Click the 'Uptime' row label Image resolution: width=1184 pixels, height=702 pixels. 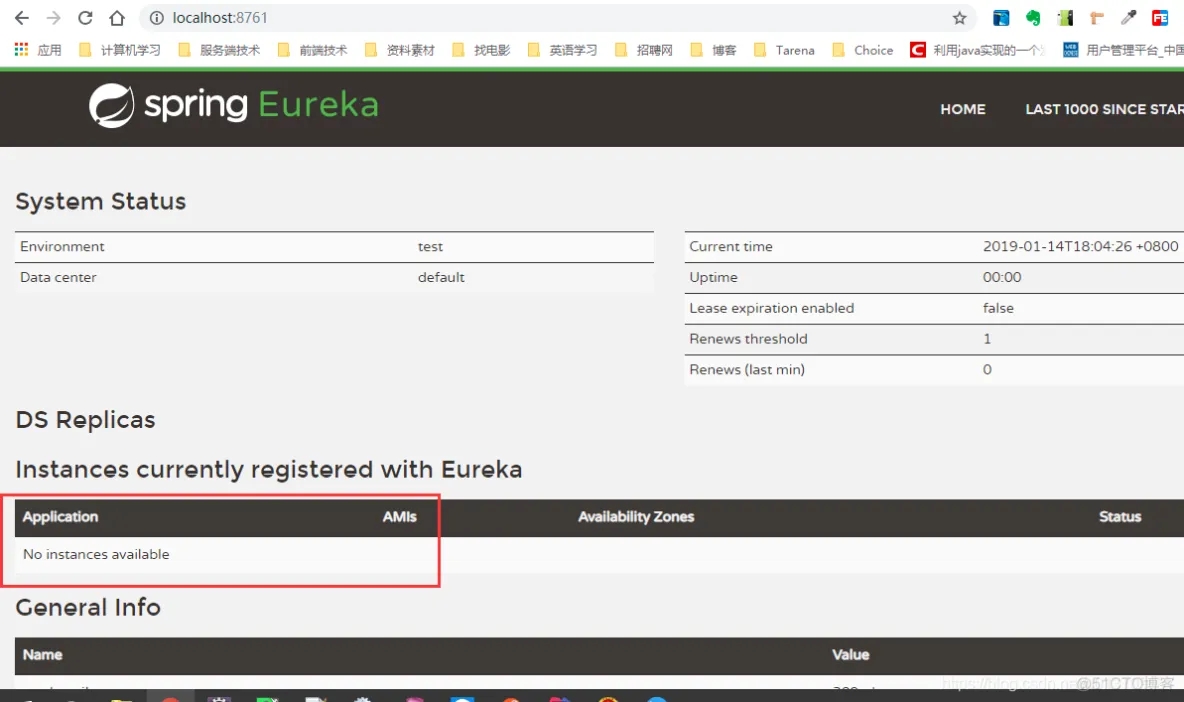pyautogui.click(x=713, y=278)
